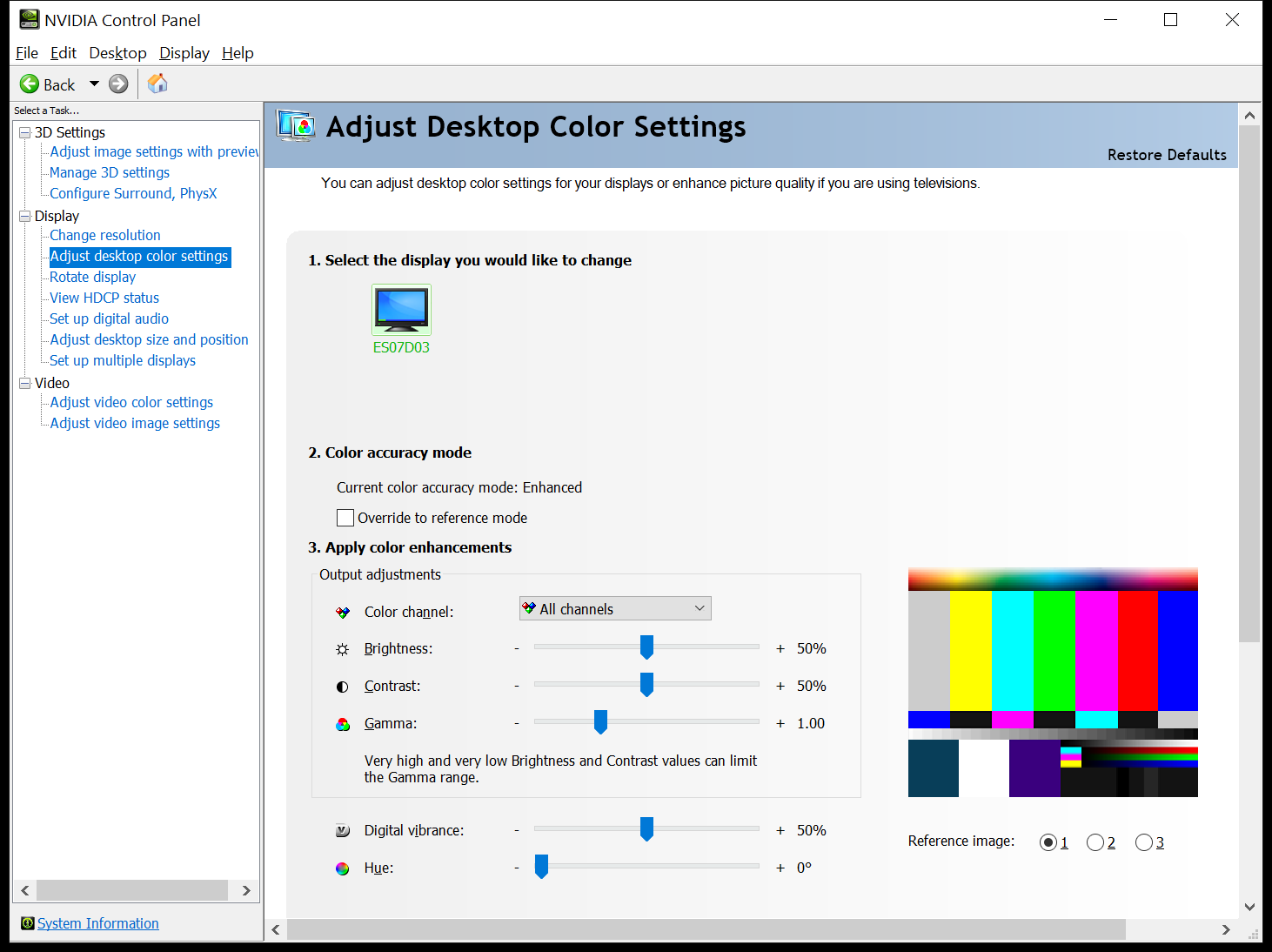The height and width of the screenshot is (952, 1272).
Task: Click the Adjust Desktop Color Settings header icon
Action: [x=296, y=126]
